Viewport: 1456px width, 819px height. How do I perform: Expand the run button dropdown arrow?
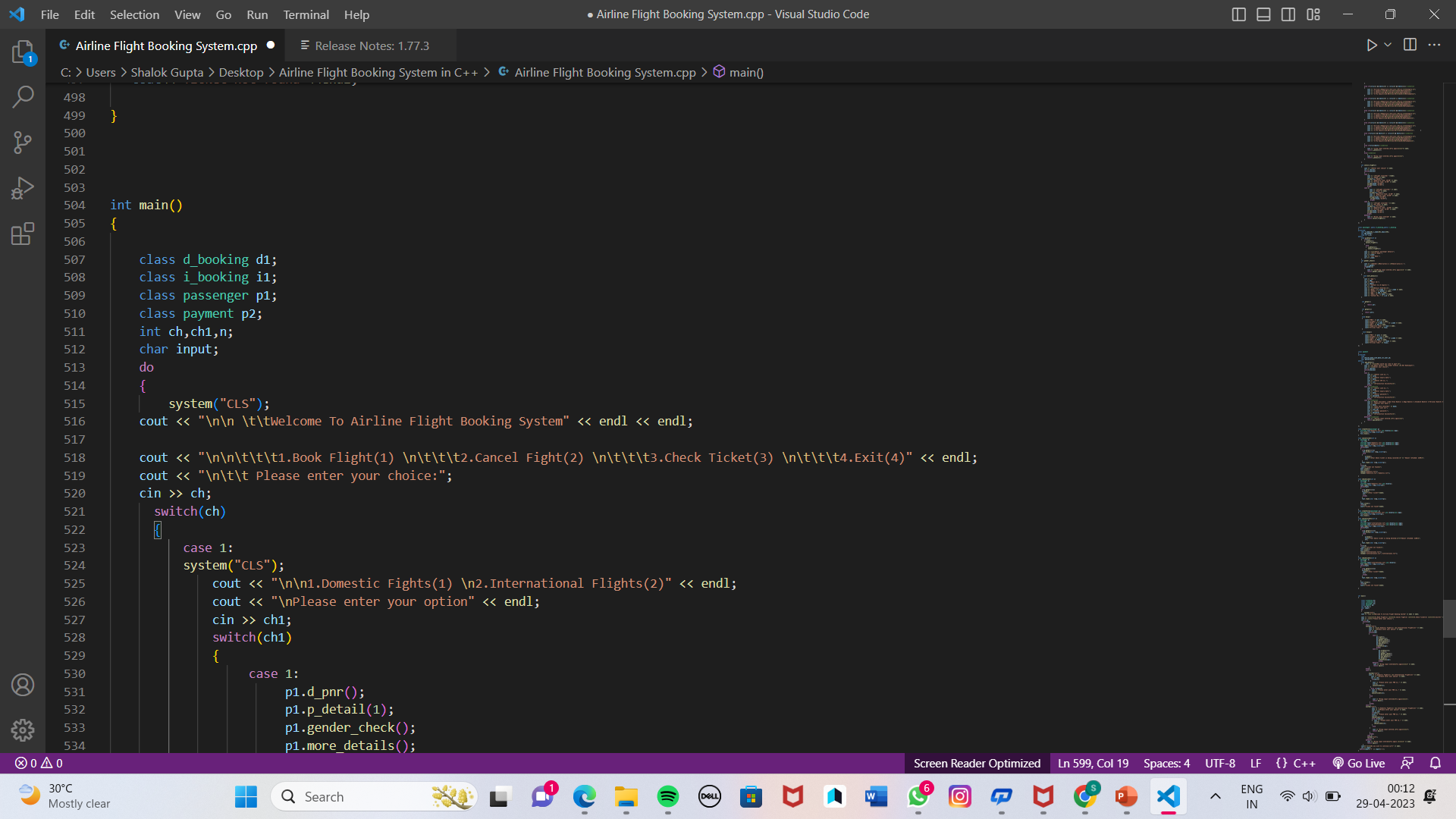tap(1388, 45)
